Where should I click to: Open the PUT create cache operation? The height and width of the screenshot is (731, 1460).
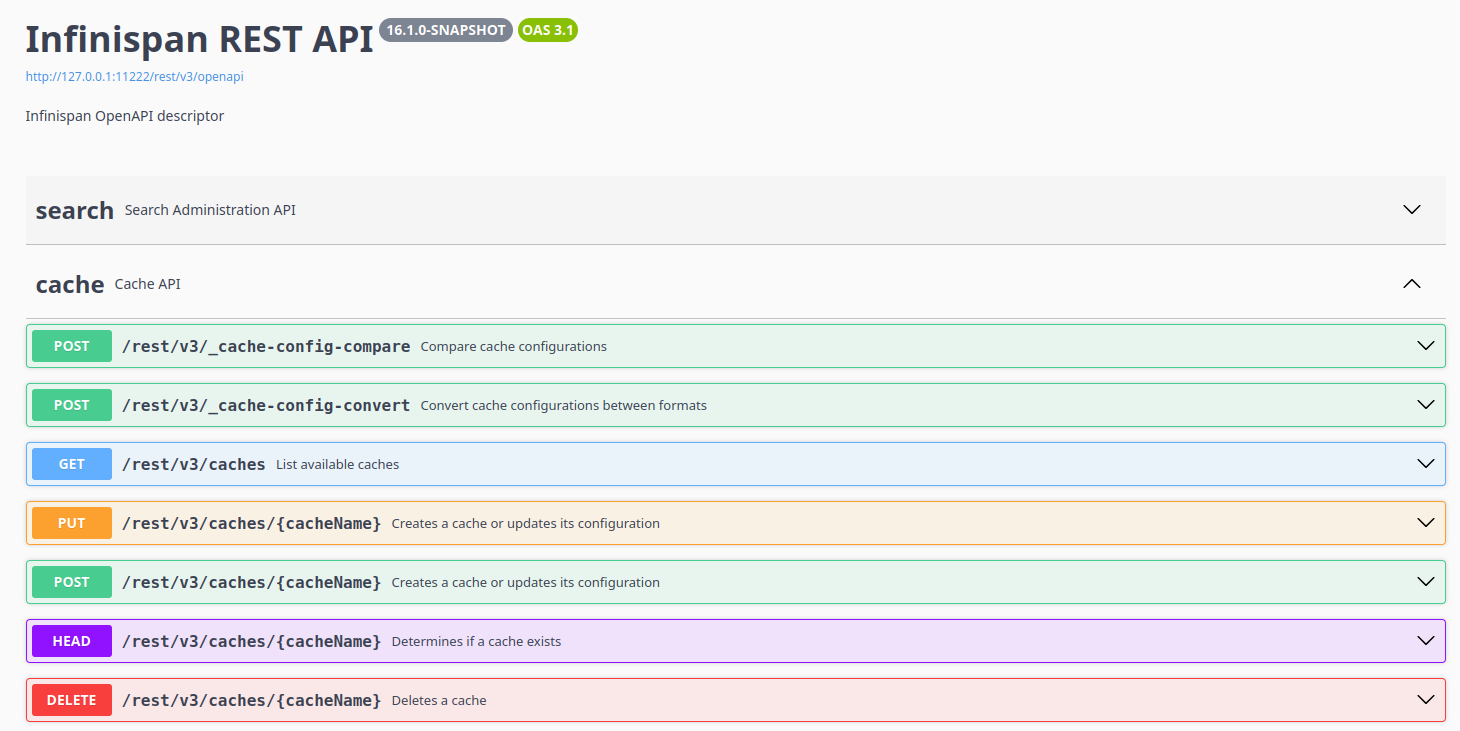click(x=1425, y=522)
